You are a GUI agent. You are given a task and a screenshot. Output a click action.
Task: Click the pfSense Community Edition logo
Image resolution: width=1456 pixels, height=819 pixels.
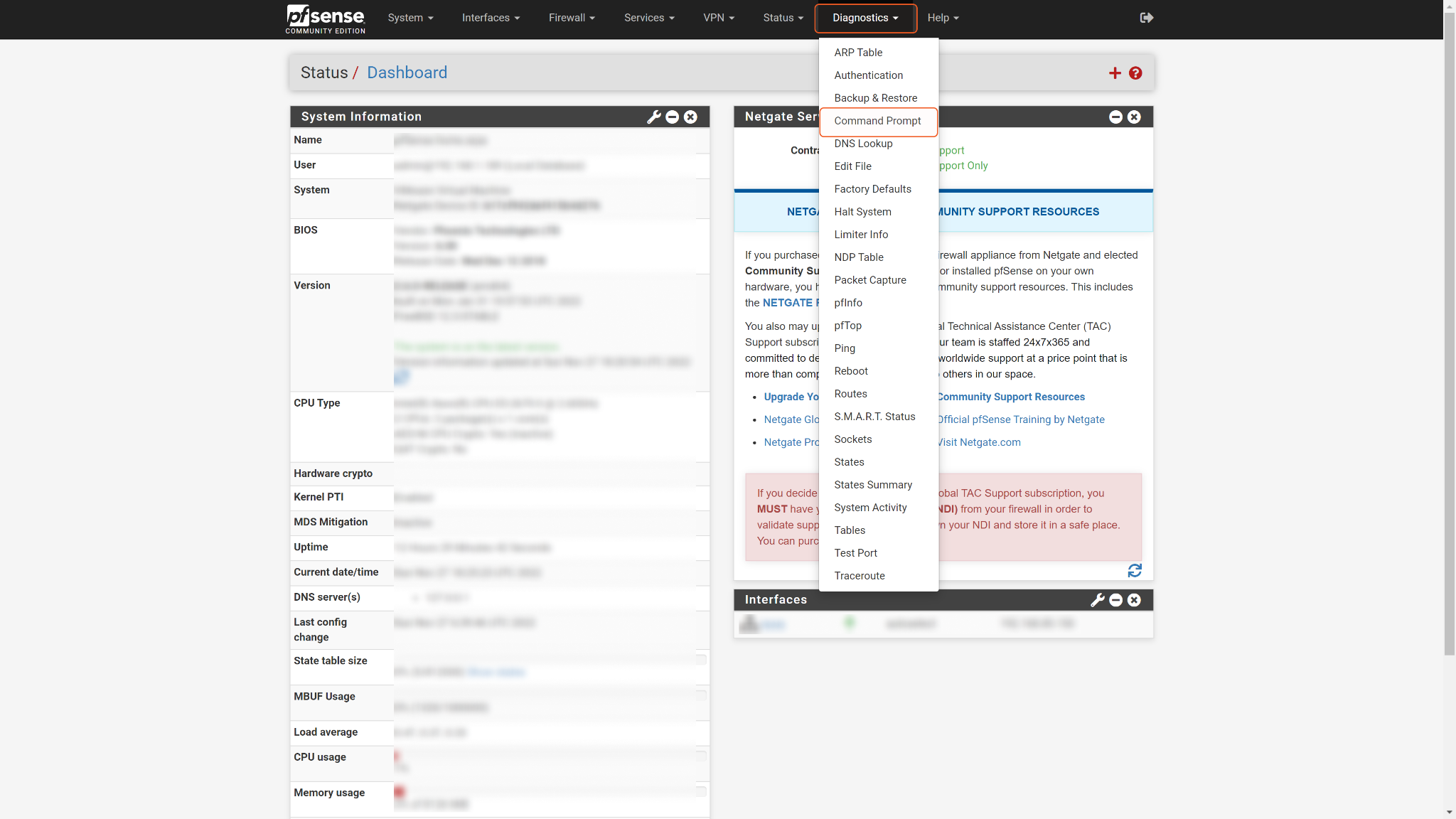pyautogui.click(x=326, y=18)
